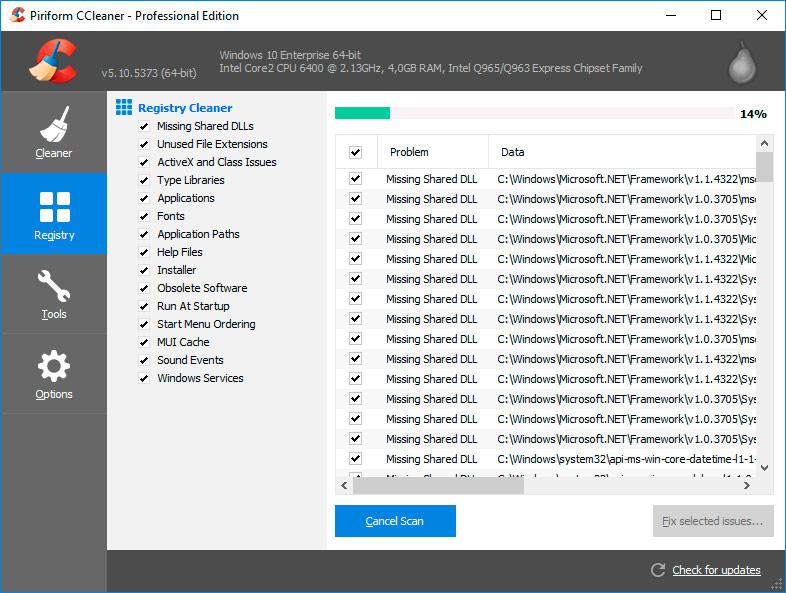Image resolution: width=786 pixels, height=593 pixels.
Task: Toggle MUI Cache checkbox
Action: click(x=144, y=342)
